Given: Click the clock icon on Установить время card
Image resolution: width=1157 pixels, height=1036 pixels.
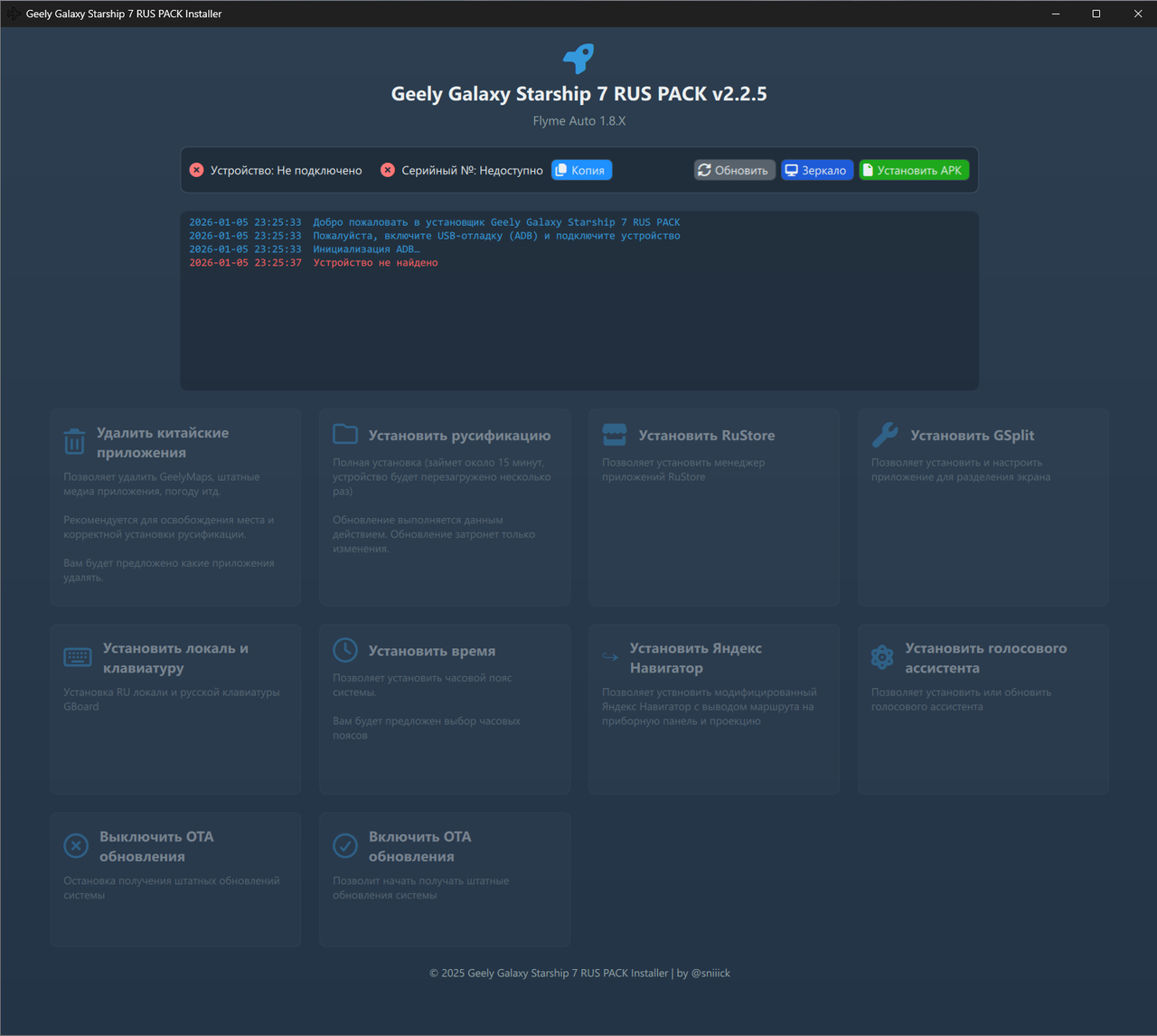Looking at the screenshot, I should 345,650.
